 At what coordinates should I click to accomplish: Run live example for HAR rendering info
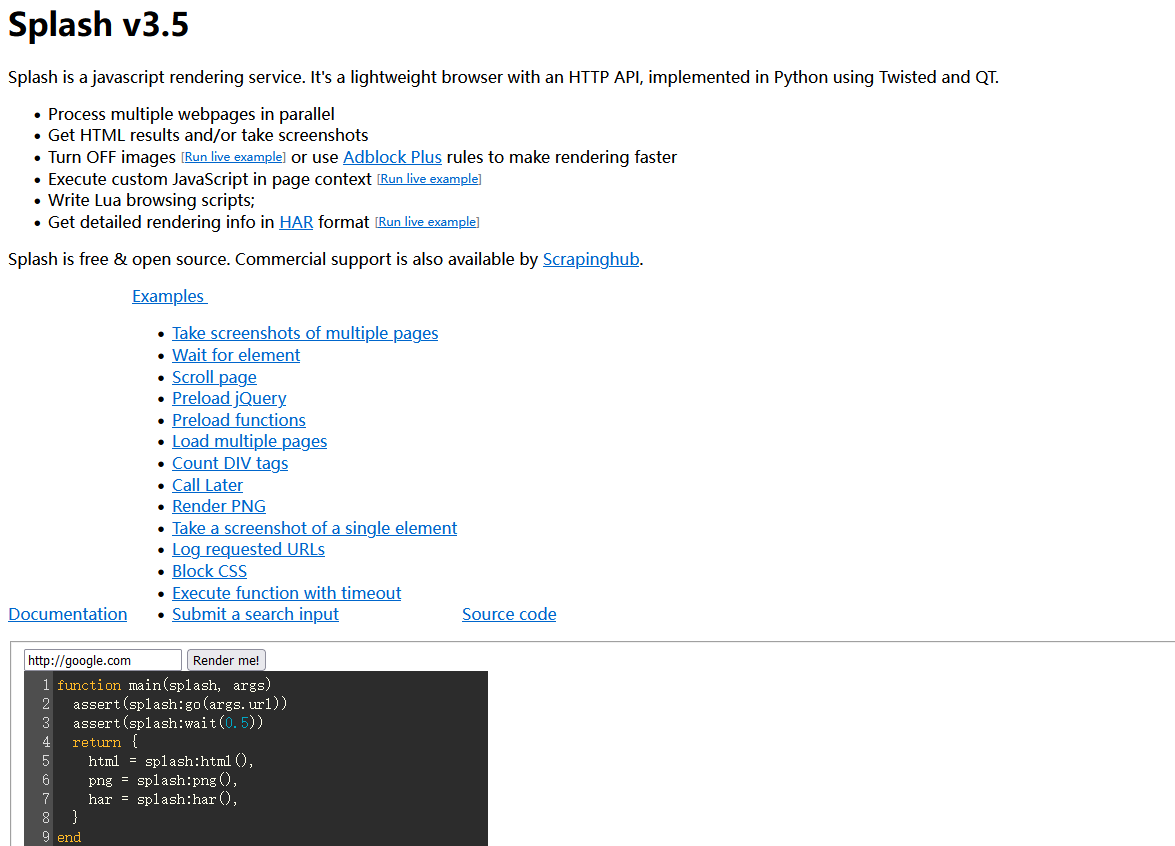point(427,222)
